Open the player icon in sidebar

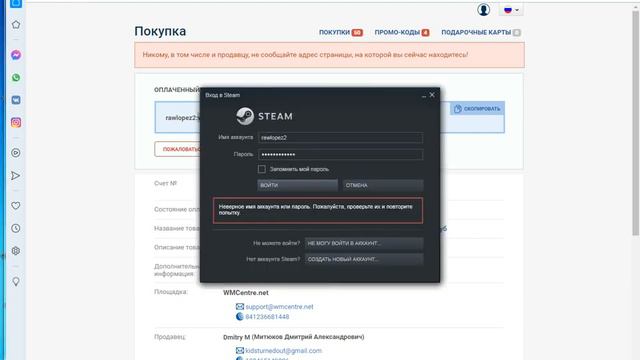[16, 153]
